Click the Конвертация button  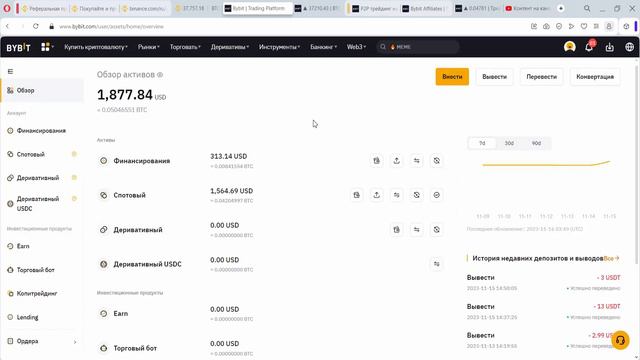(595, 77)
